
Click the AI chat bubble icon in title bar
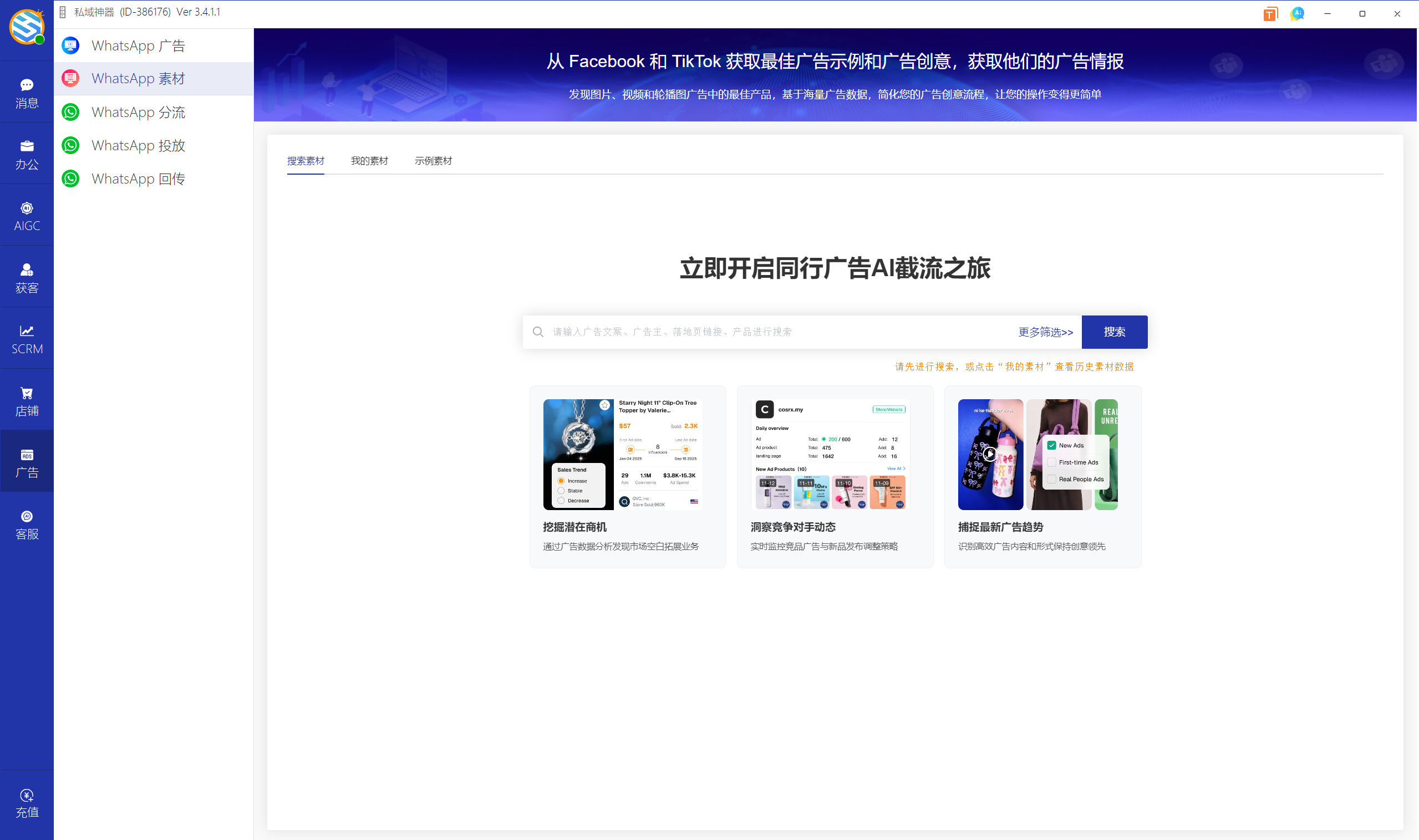point(1297,14)
